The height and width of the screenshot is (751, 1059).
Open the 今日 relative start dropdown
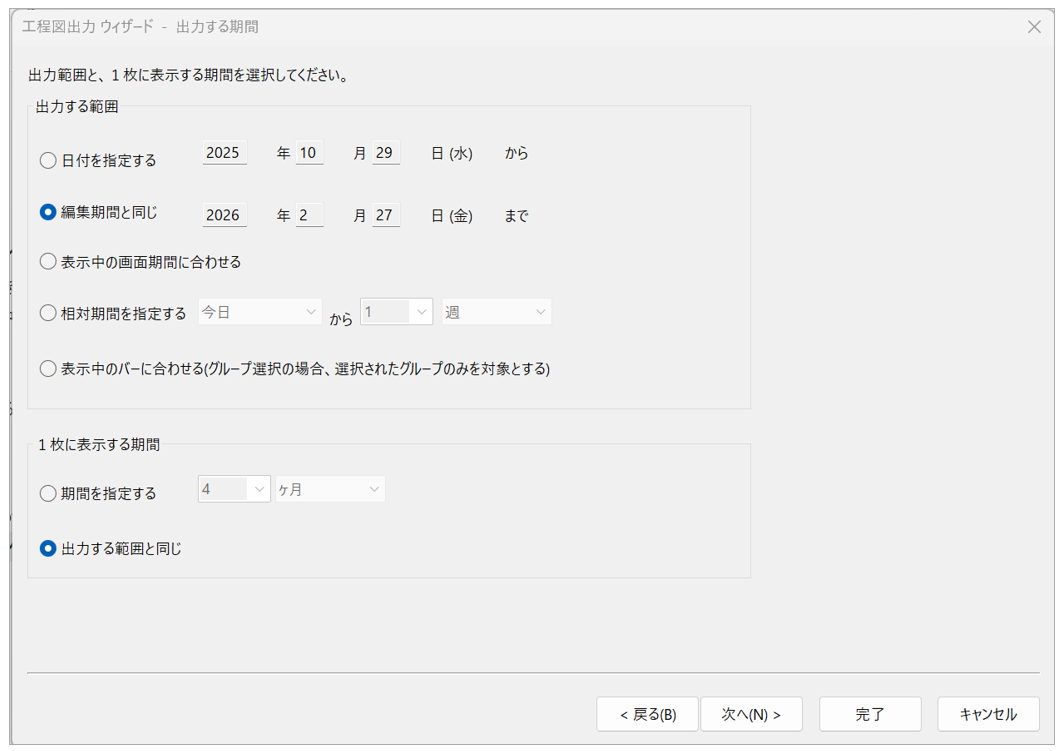coord(260,312)
